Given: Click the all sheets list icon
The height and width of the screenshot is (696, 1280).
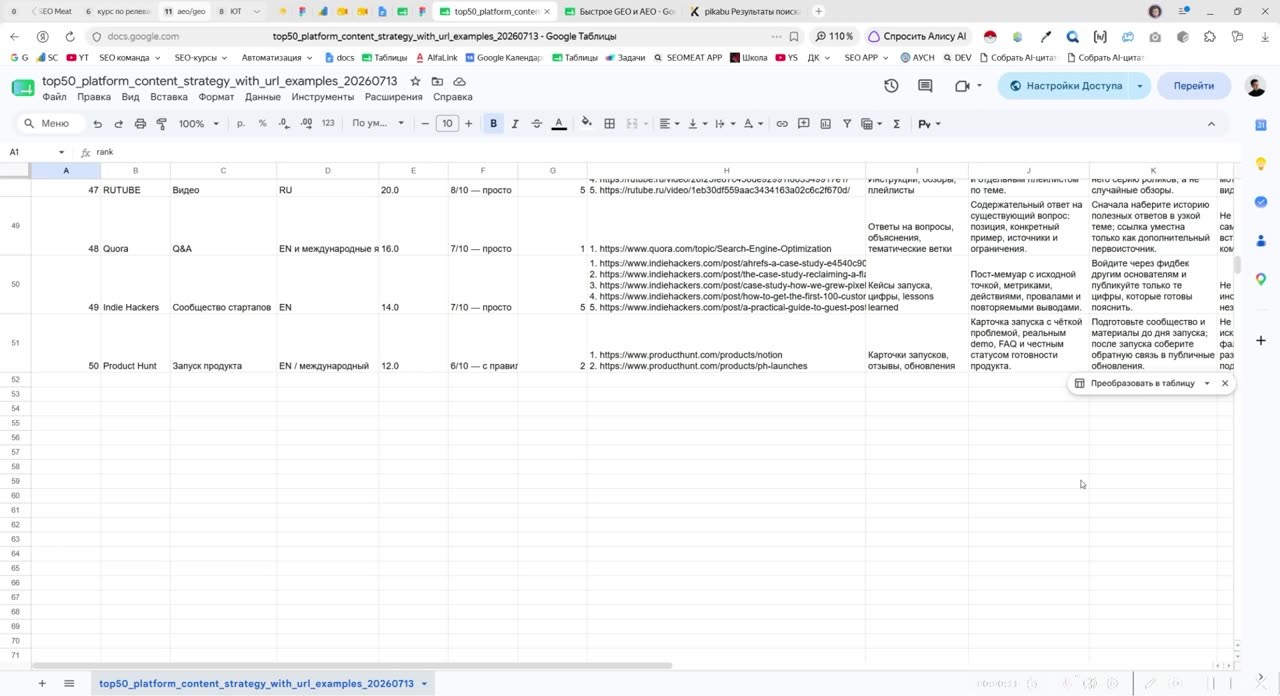Looking at the screenshot, I should 69,684.
